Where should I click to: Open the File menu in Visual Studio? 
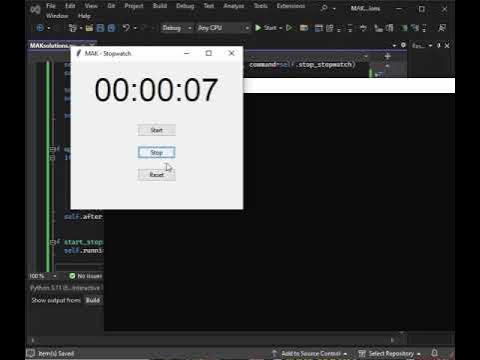coord(51,6)
